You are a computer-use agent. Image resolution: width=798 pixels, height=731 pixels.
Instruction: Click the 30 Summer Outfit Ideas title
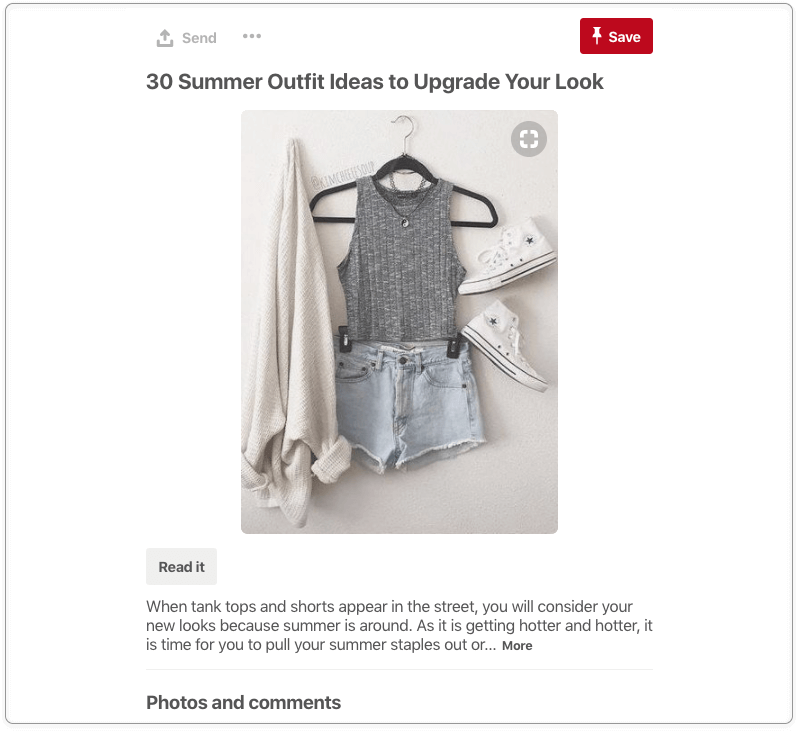coord(375,81)
